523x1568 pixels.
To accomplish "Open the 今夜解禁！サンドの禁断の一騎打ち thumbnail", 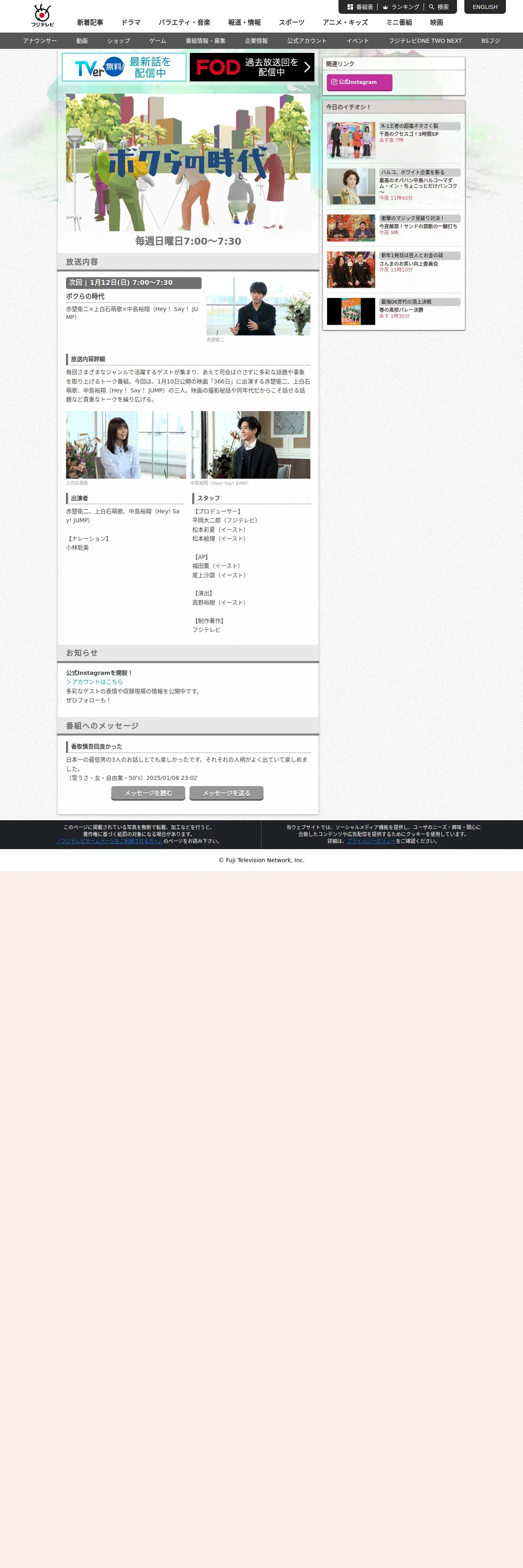I will pyautogui.click(x=351, y=228).
